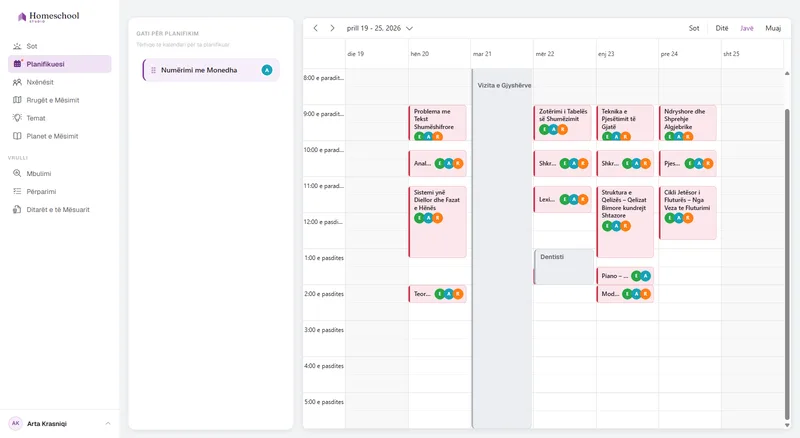Open the Anal... event on Monday
The height and width of the screenshot is (438, 800).
pyautogui.click(x=437, y=163)
